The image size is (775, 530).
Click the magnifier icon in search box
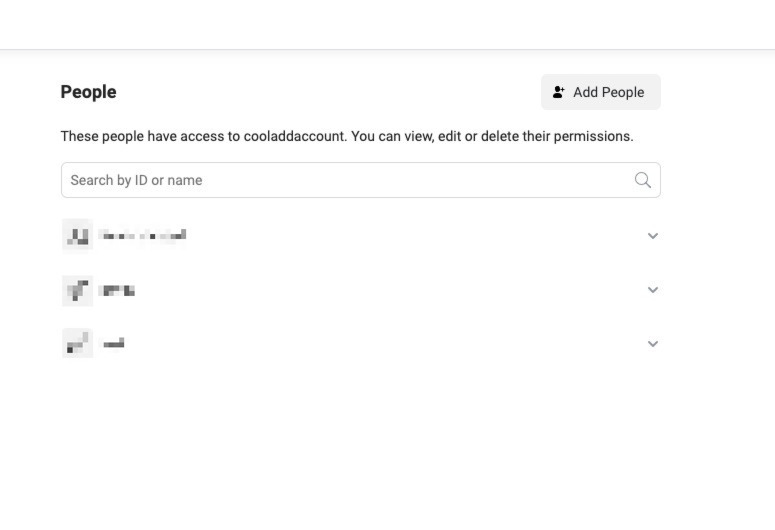tap(642, 180)
